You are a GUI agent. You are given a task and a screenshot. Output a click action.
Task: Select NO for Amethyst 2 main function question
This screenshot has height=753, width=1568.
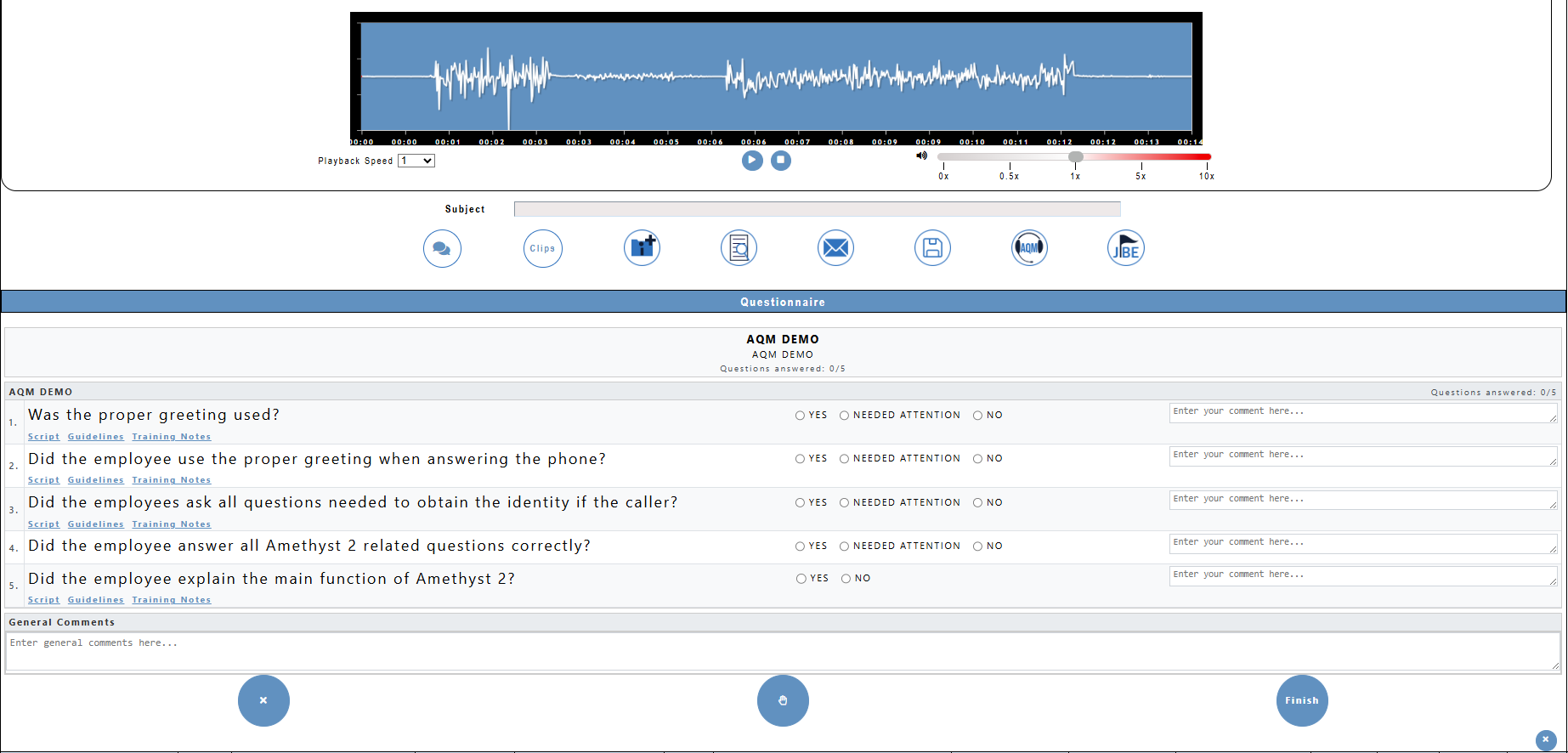coord(846,579)
